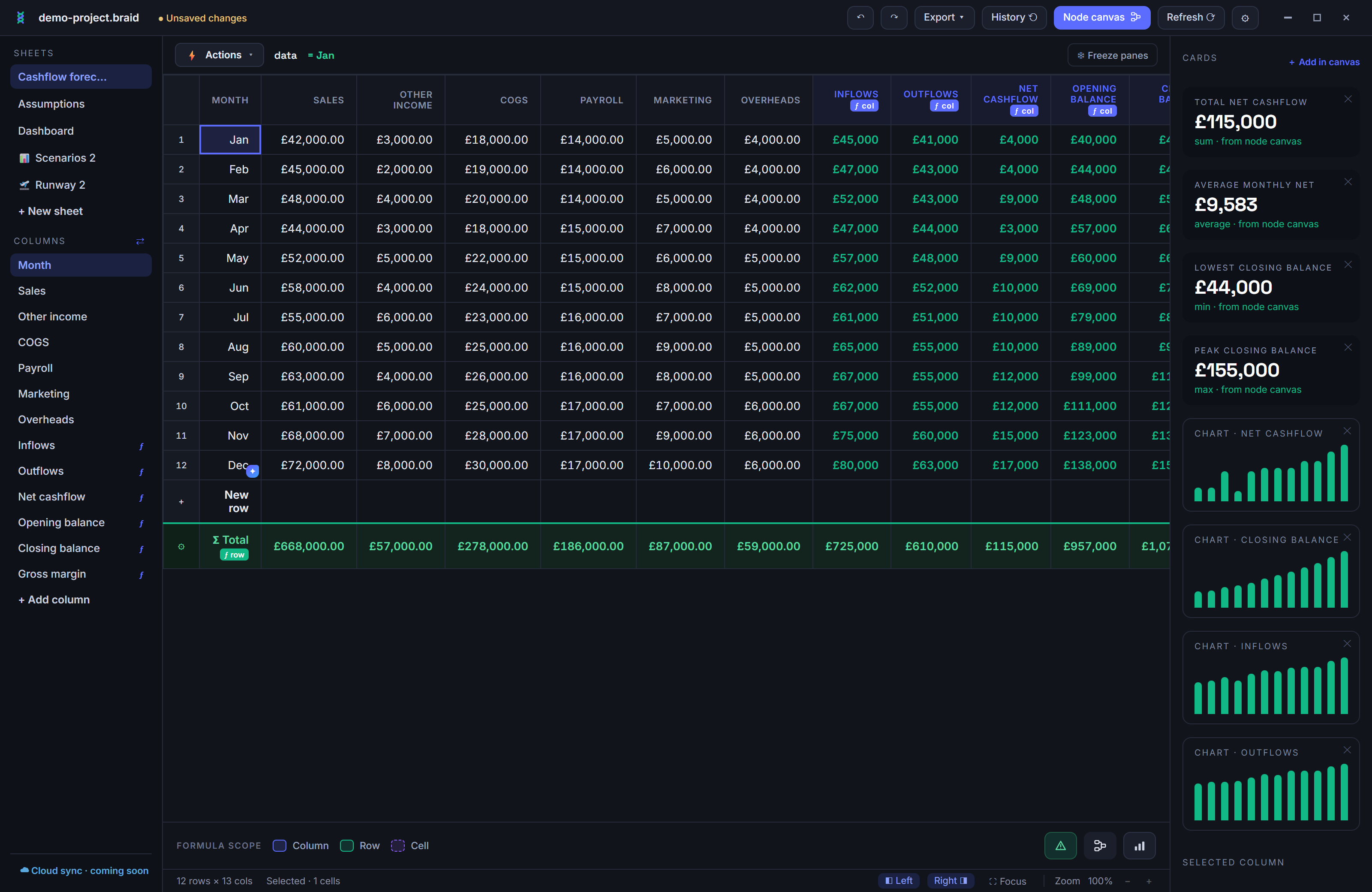Click the Braid app logo icon
Viewport: 1372px width, 892px height.
pos(21,18)
